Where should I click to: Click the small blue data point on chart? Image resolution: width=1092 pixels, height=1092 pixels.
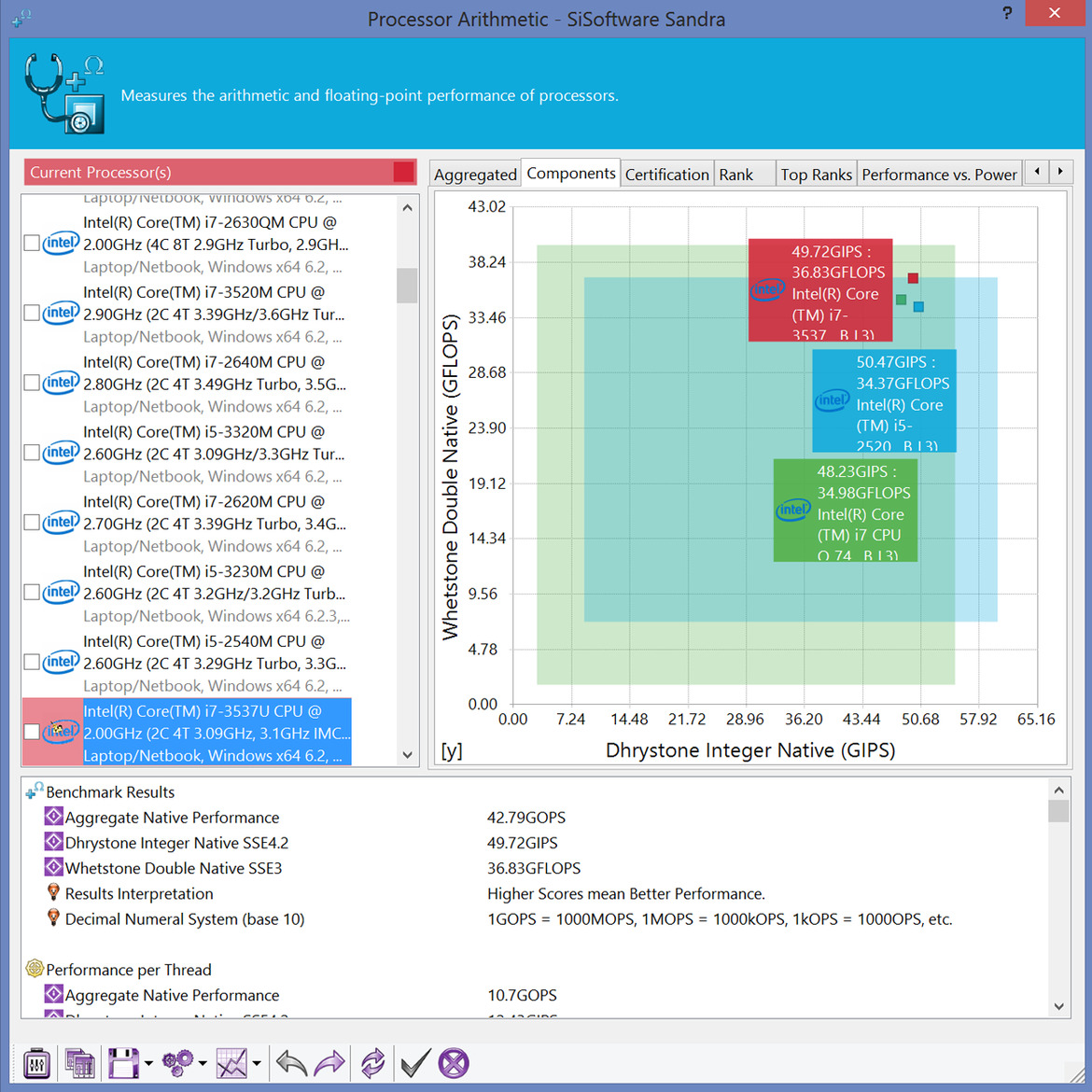(x=918, y=306)
